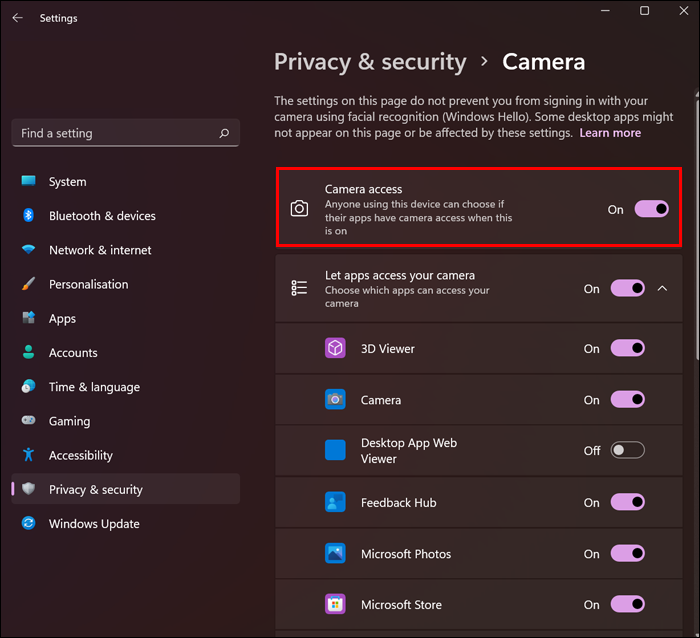Open the Learn more link
This screenshot has height=638, width=700.
pyautogui.click(x=610, y=133)
